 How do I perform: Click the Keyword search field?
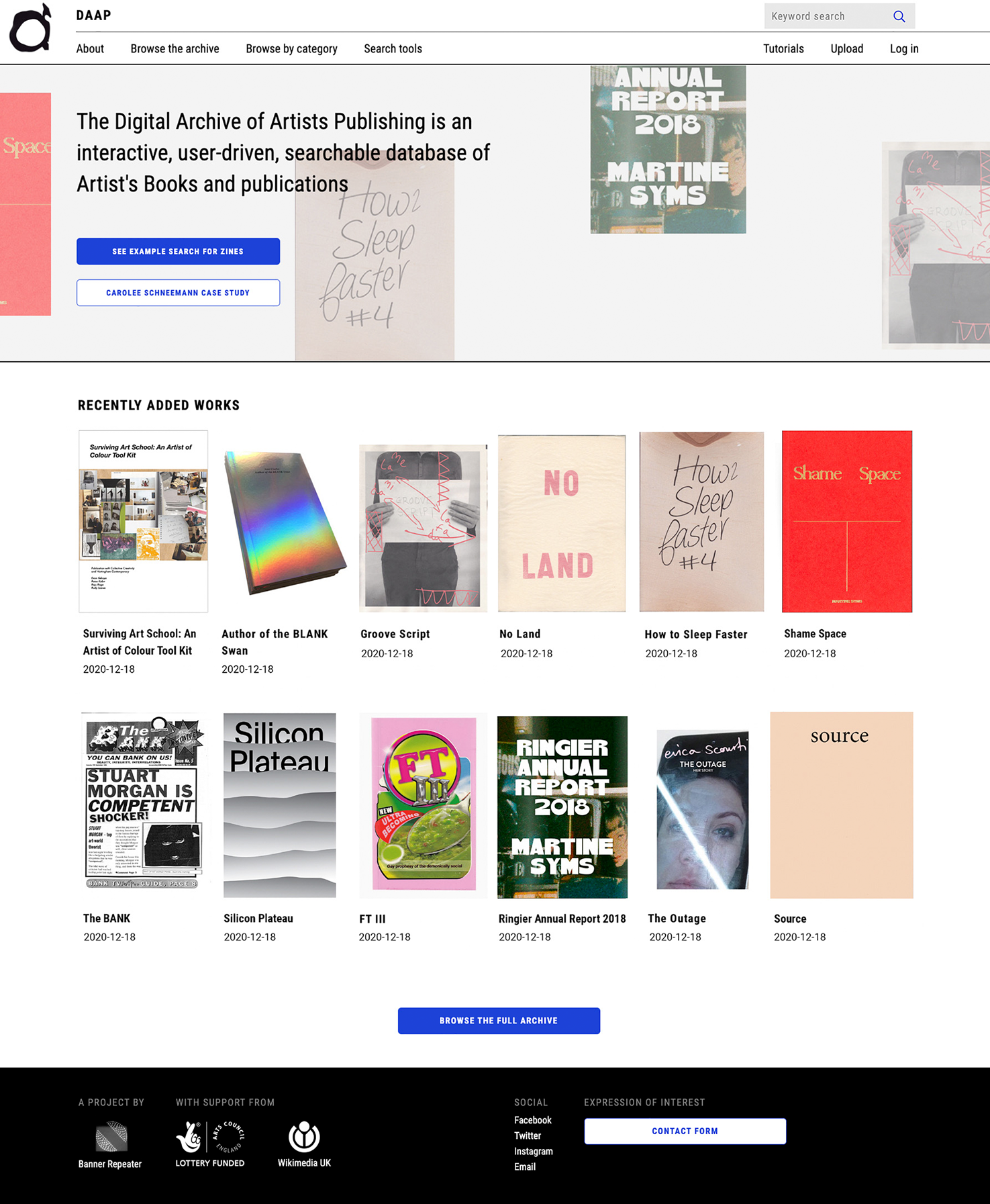pyautogui.click(x=828, y=16)
